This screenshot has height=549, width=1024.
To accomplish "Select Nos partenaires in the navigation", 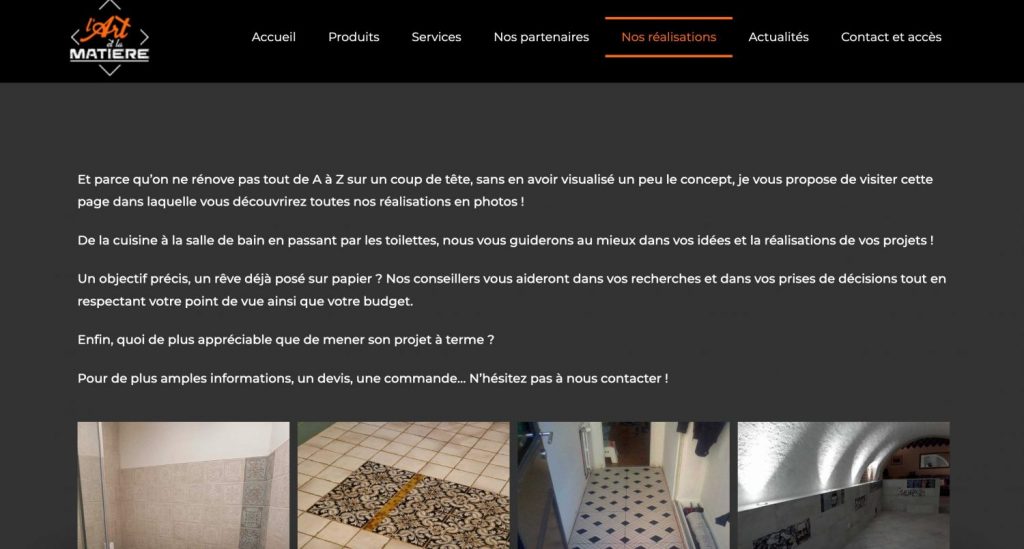I will 541,37.
